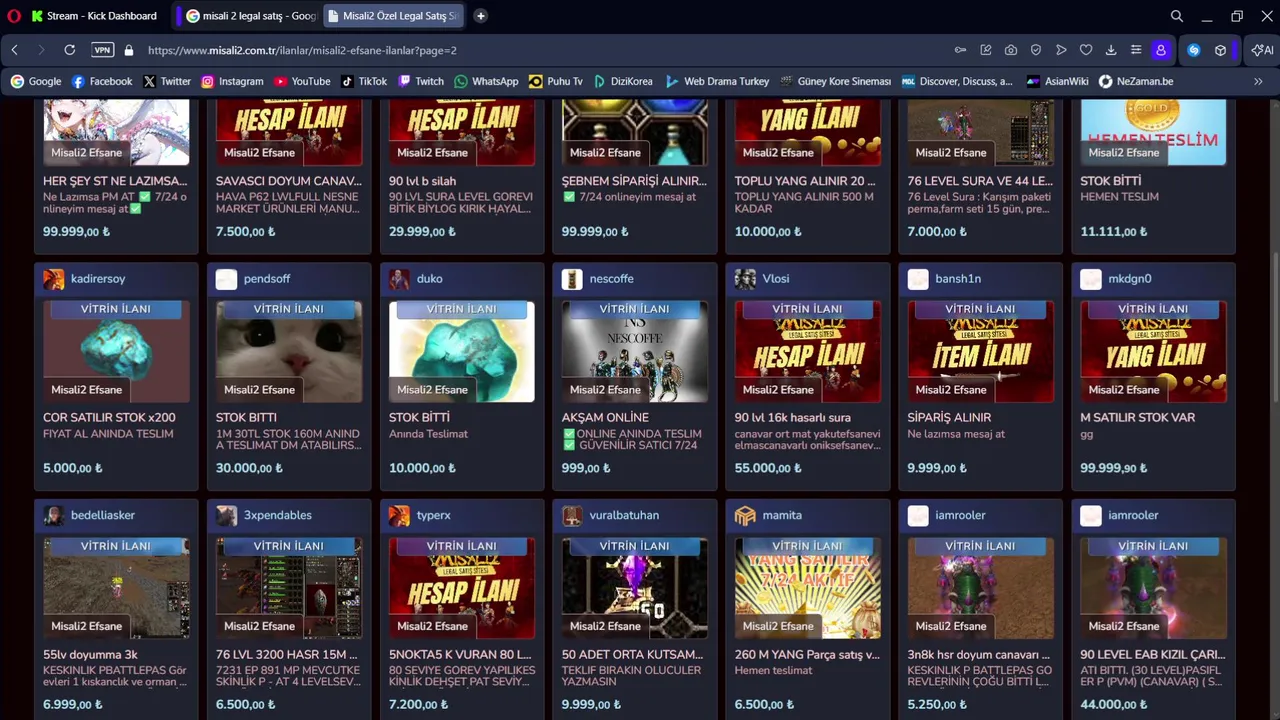Open the AsianWiki bookmark
This screenshot has width=1280, height=720.
coord(1057,81)
